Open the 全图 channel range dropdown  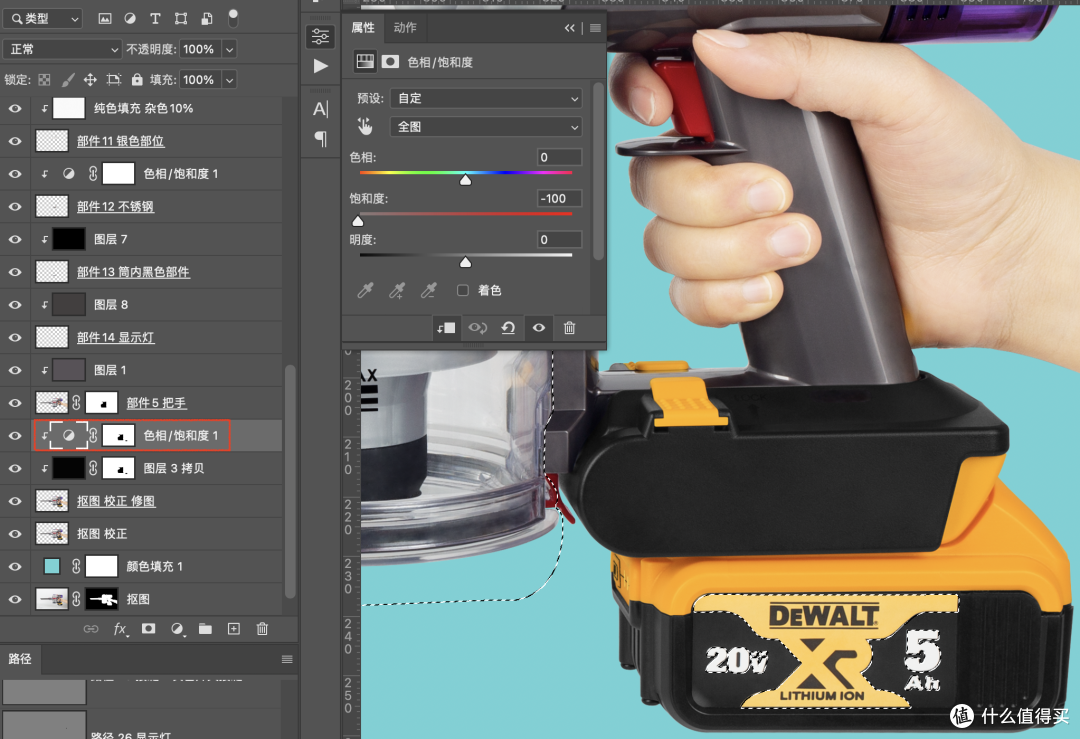click(x=486, y=127)
